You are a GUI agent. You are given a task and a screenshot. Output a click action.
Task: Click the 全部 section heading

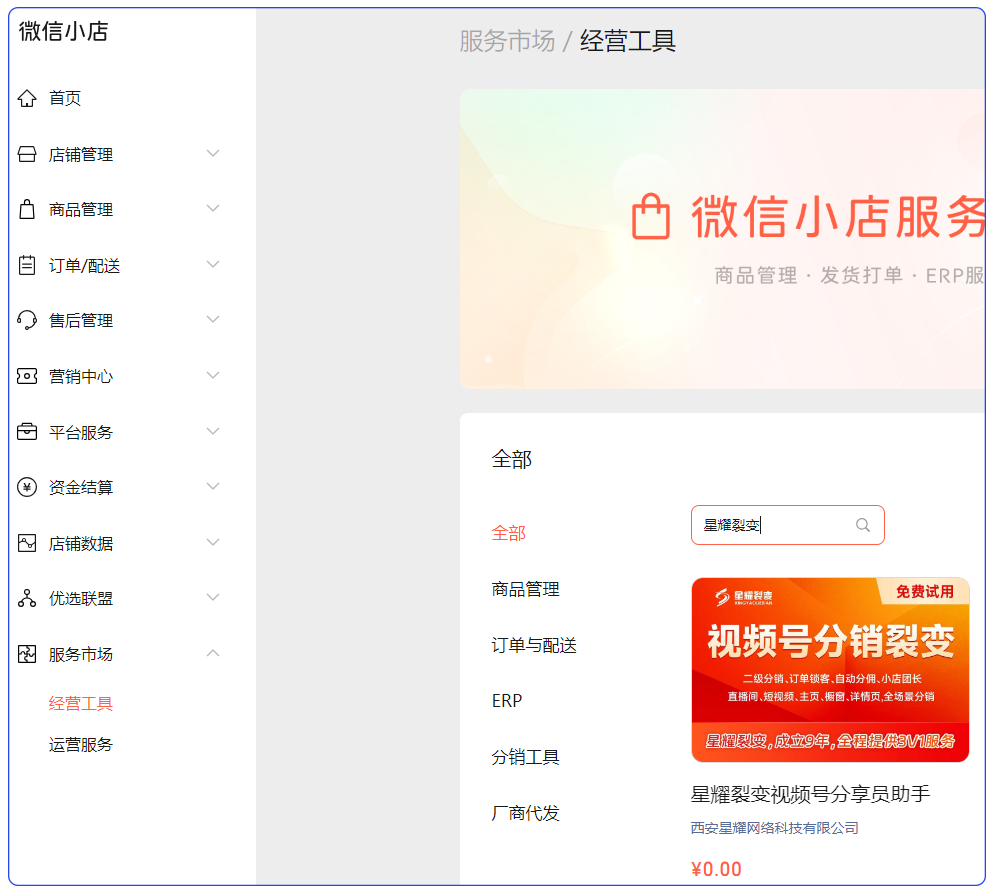512,459
